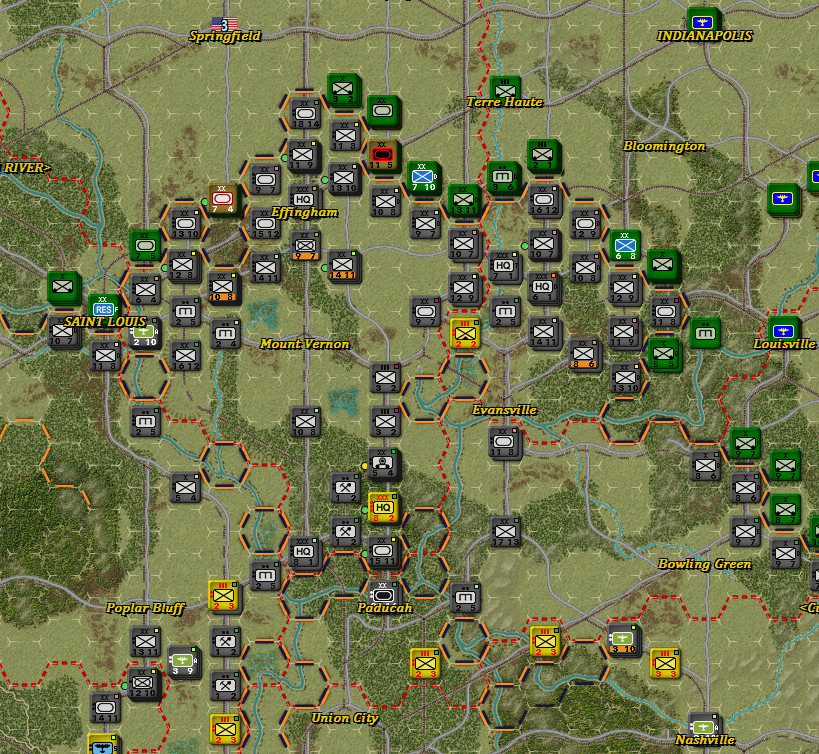Select the grey HQ counter rated 6 1
The height and width of the screenshot is (754, 819).
point(543,287)
